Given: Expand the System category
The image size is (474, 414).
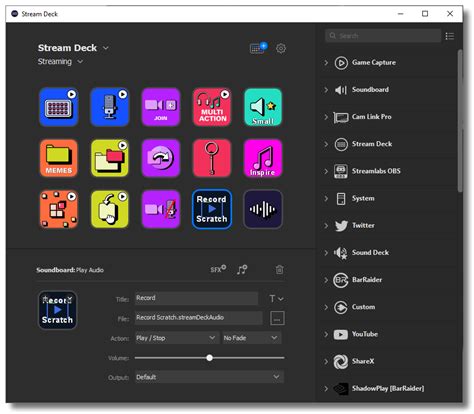Looking at the screenshot, I should click(x=326, y=199).
